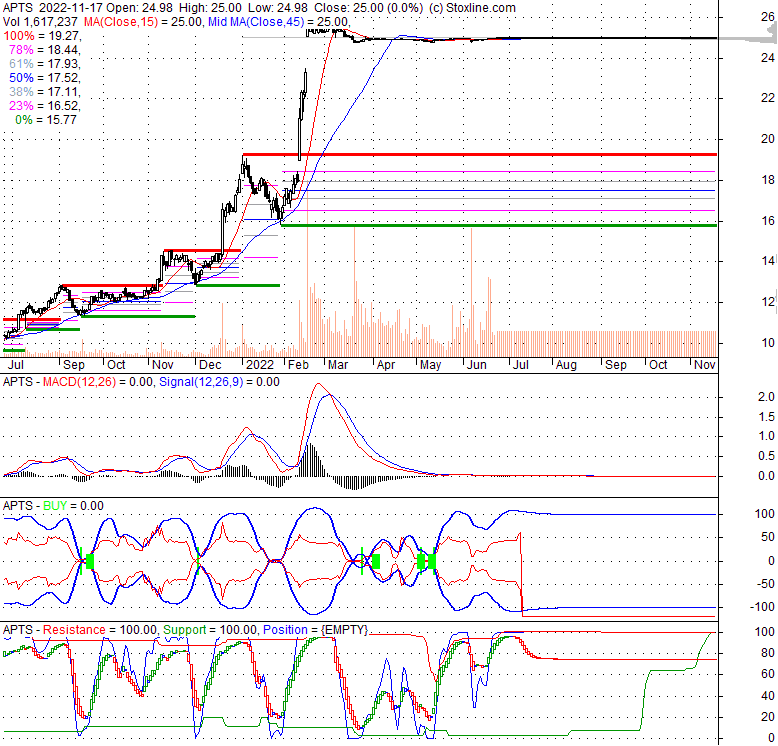The height and width of the screenshot is (746, 778).
Task: Click the 'Vol 1,617,237' label
Action: 40,22
